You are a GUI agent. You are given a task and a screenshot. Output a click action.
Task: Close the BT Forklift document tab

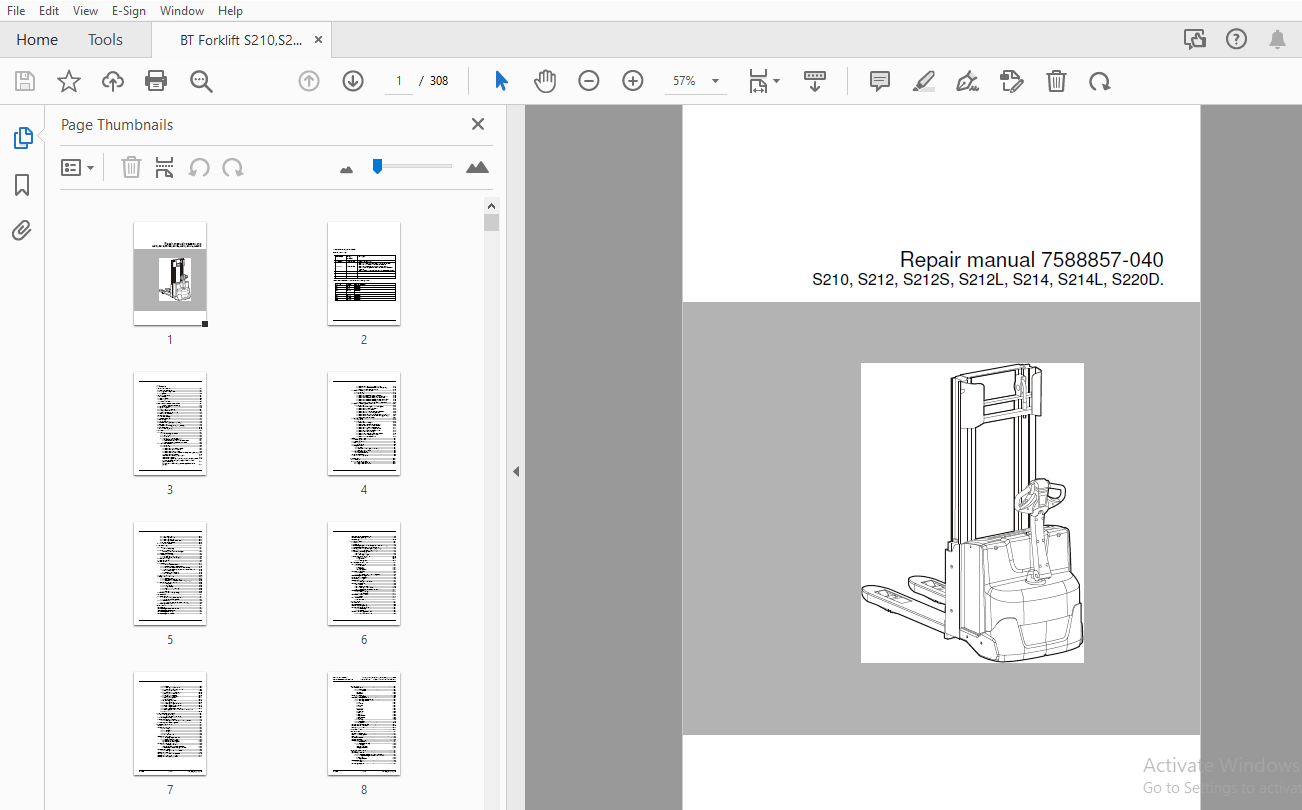click(x=319, y=40)
